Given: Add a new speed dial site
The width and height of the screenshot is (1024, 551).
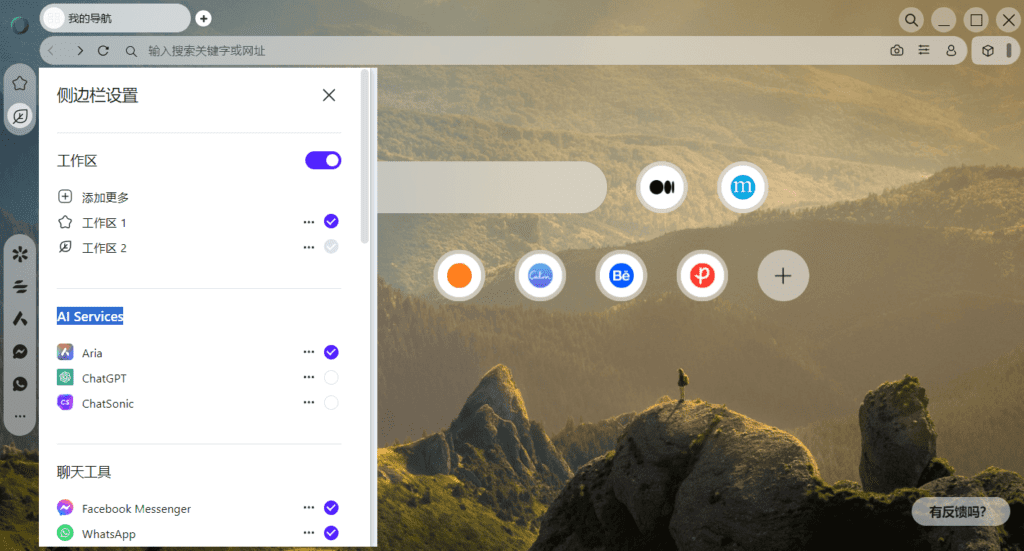Looking at the screenshot, I should point(783,276).
